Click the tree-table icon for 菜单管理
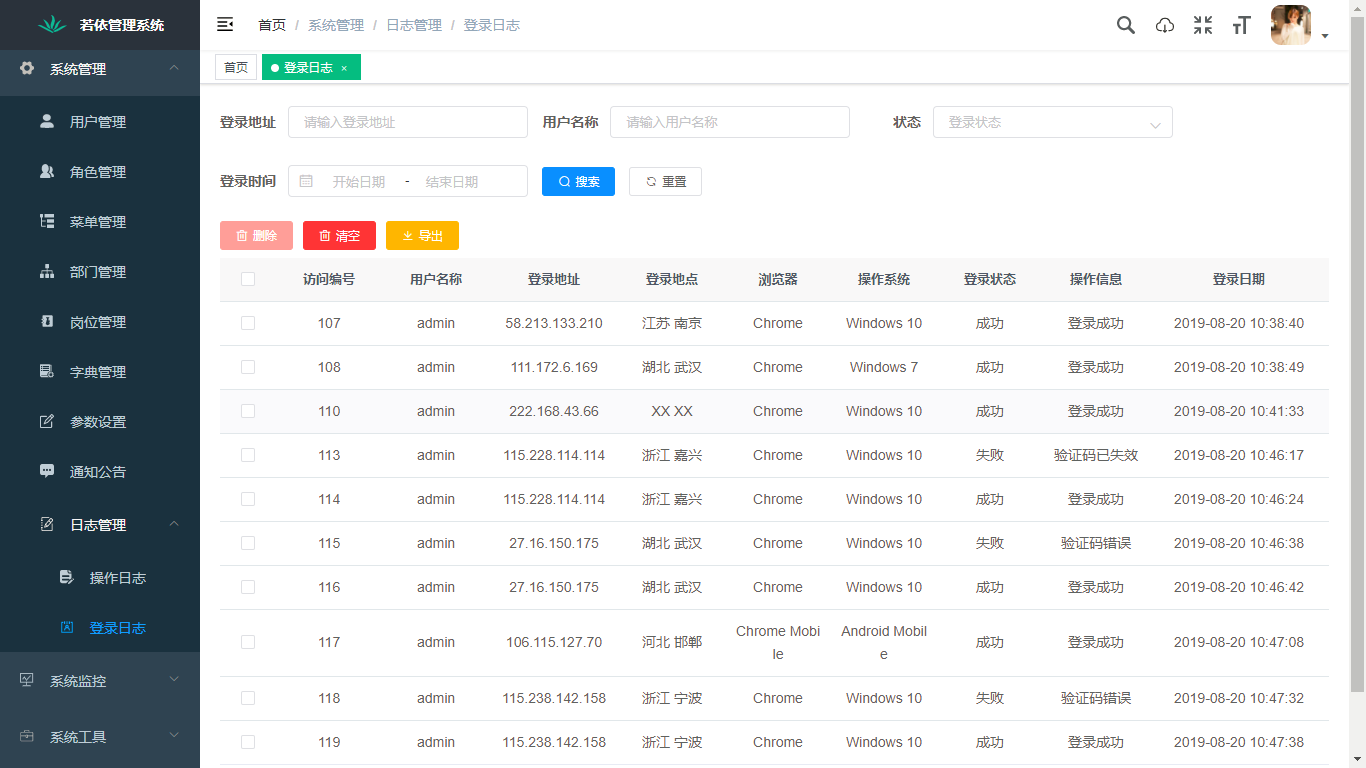 (x=47, y=221)
